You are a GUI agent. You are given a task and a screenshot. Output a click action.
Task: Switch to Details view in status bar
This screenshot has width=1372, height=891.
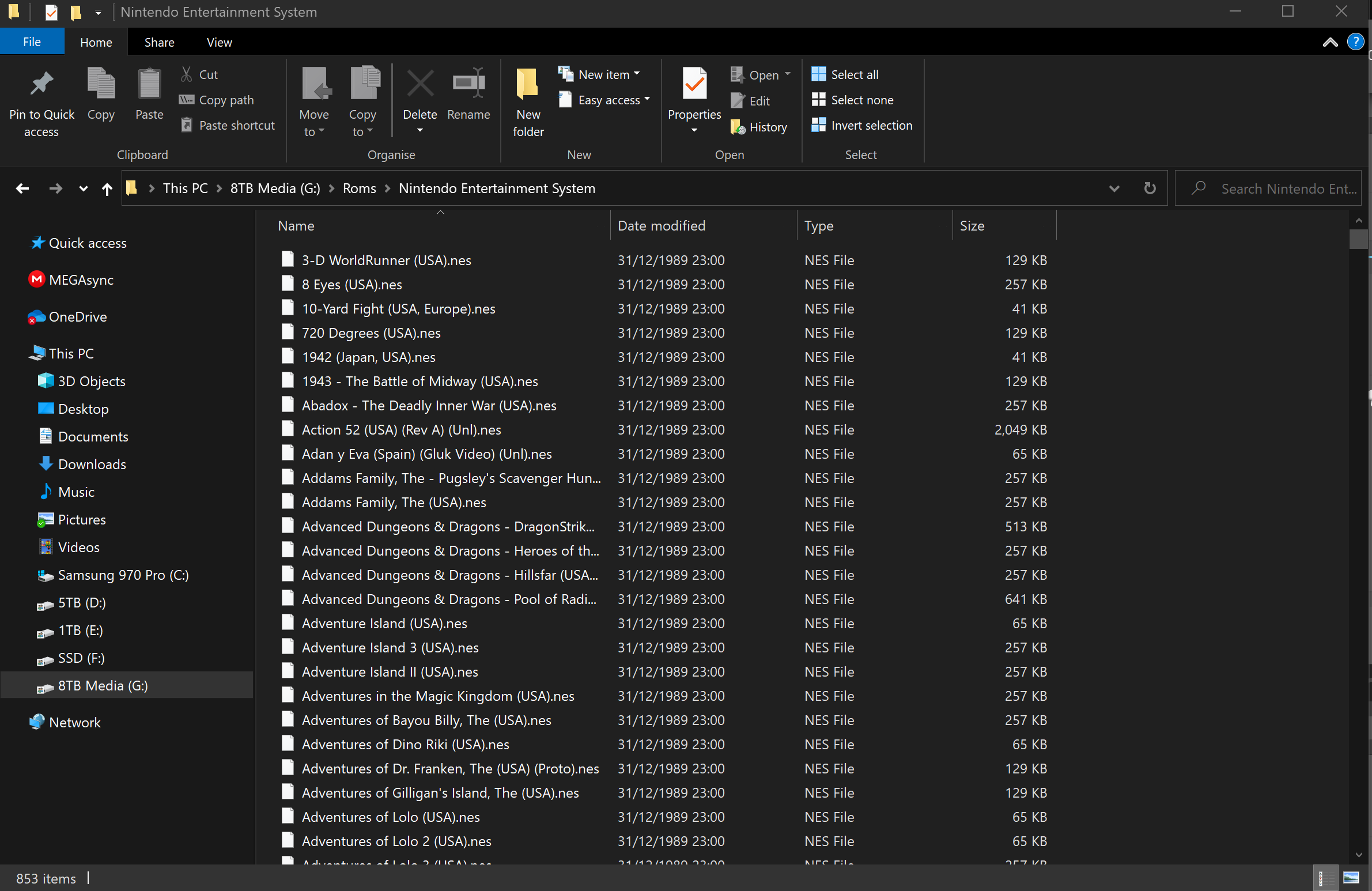(x=1325, y=878)
